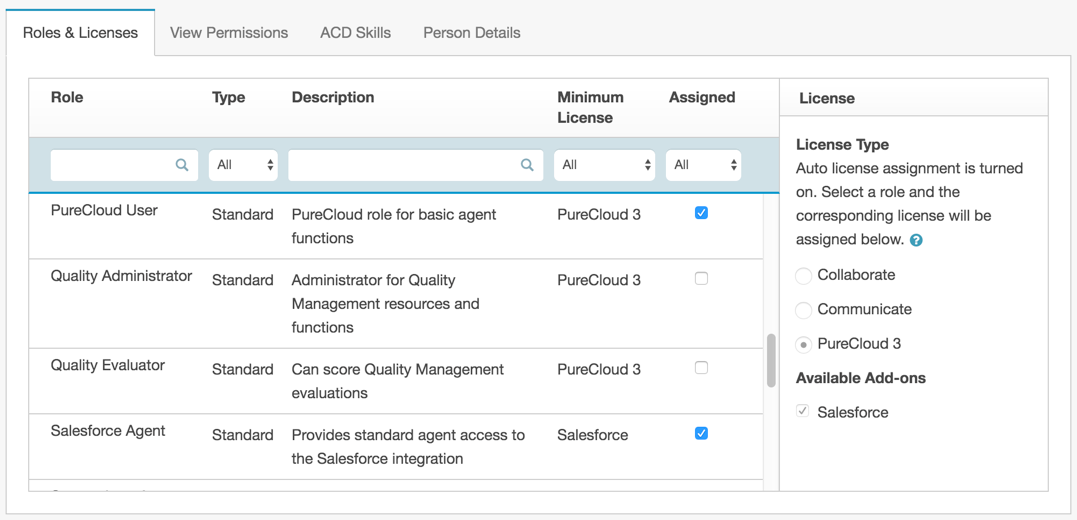Open the Minimum License filter dropdown
Viewport: 1077px width, 520px height.
point(604,165)
